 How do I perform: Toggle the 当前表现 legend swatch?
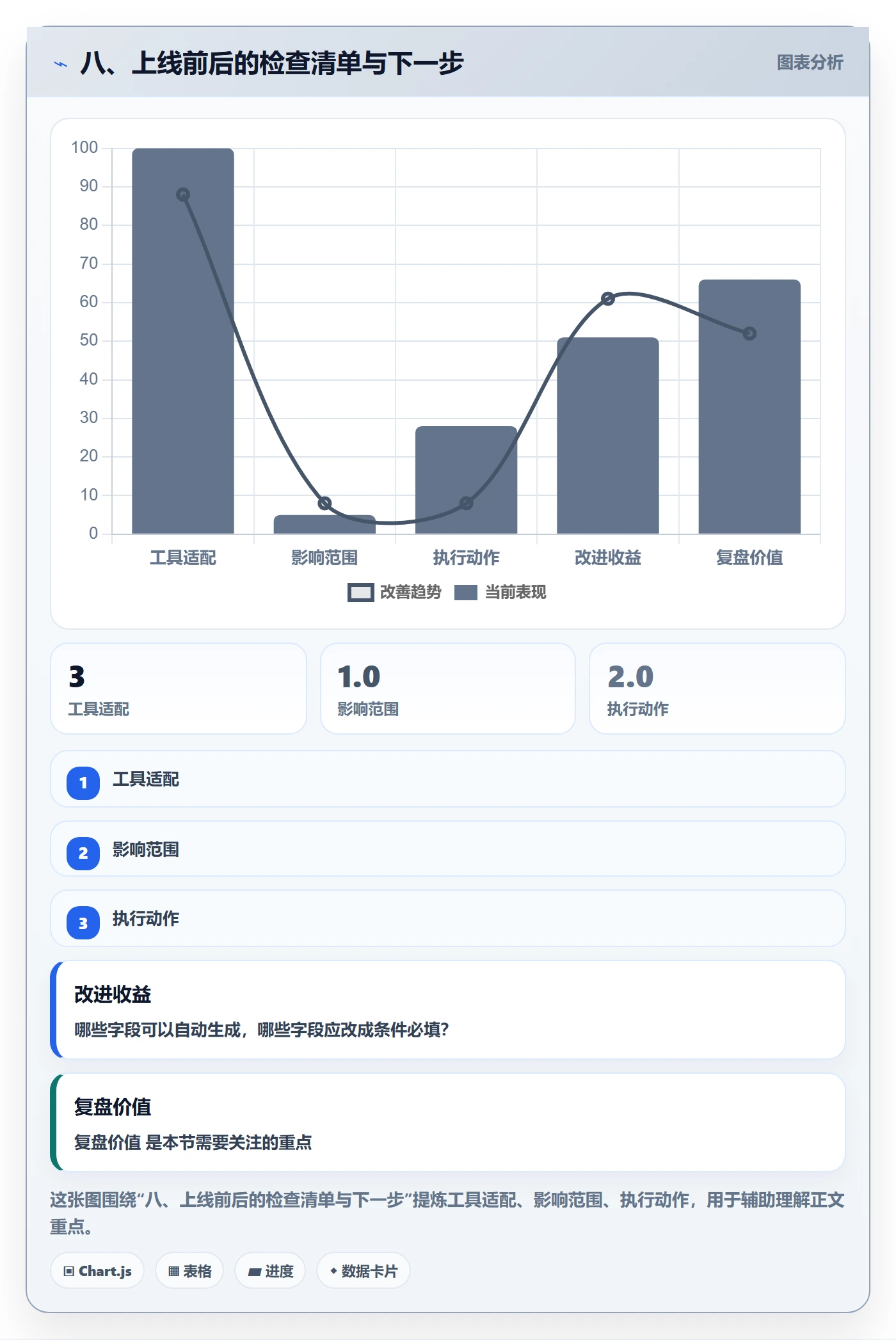pyautogui.click(x=465, y=593)
